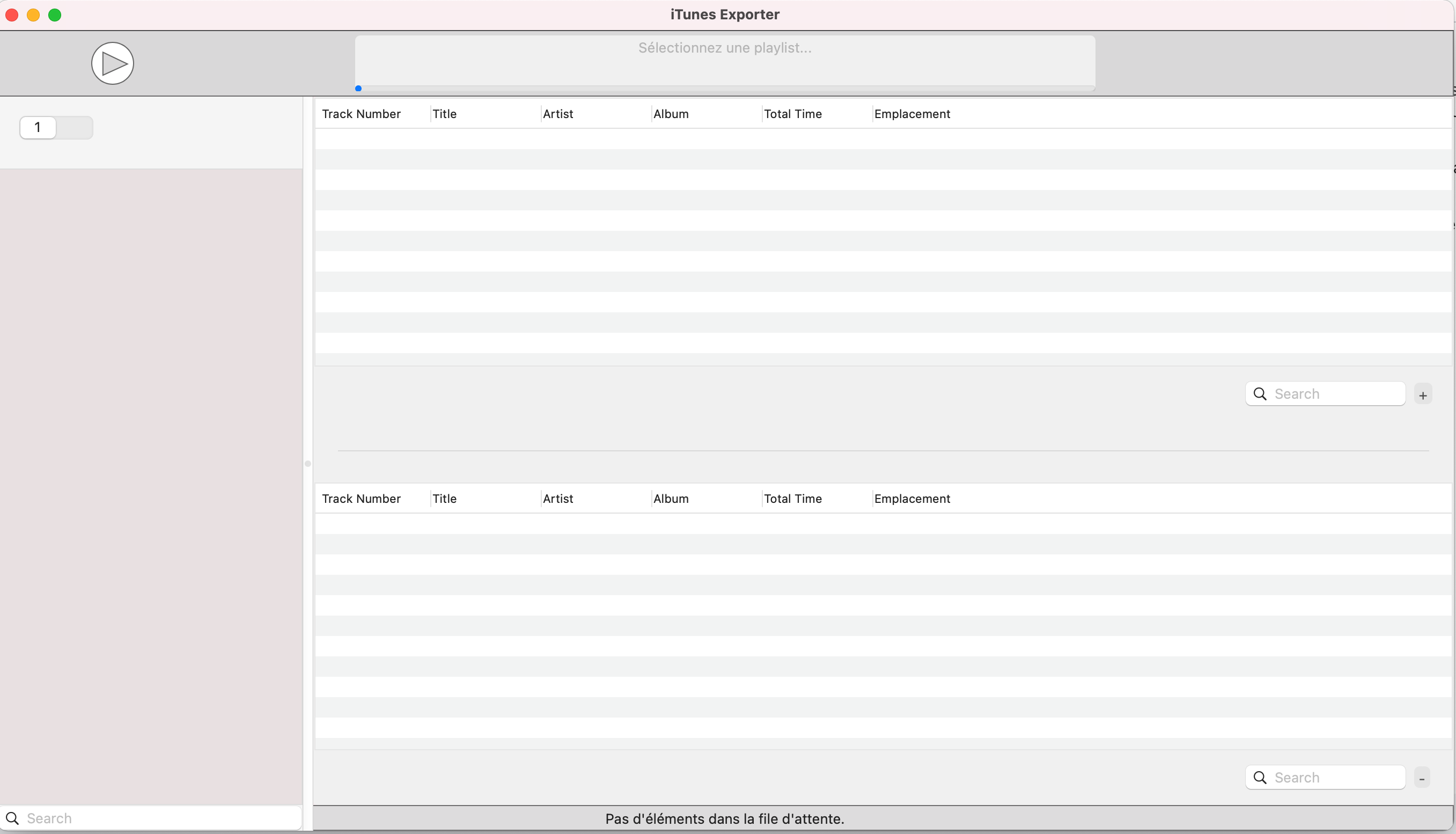Click upper table Total Time header
Image resolution: width=1456 pixels, height=834 pixels.
coord(792,114)
